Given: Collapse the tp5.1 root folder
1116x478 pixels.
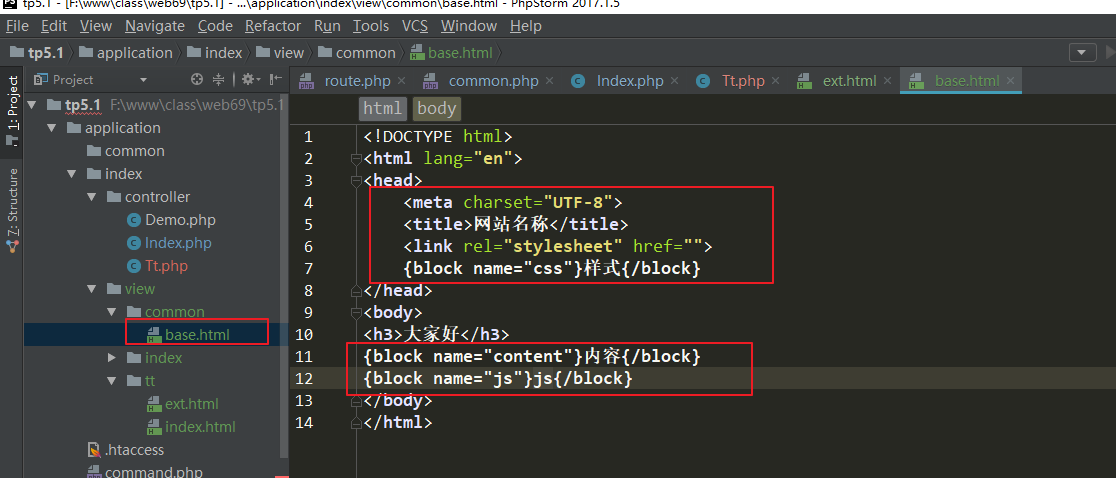Looking at the screenshot, I should pos(31,105).
